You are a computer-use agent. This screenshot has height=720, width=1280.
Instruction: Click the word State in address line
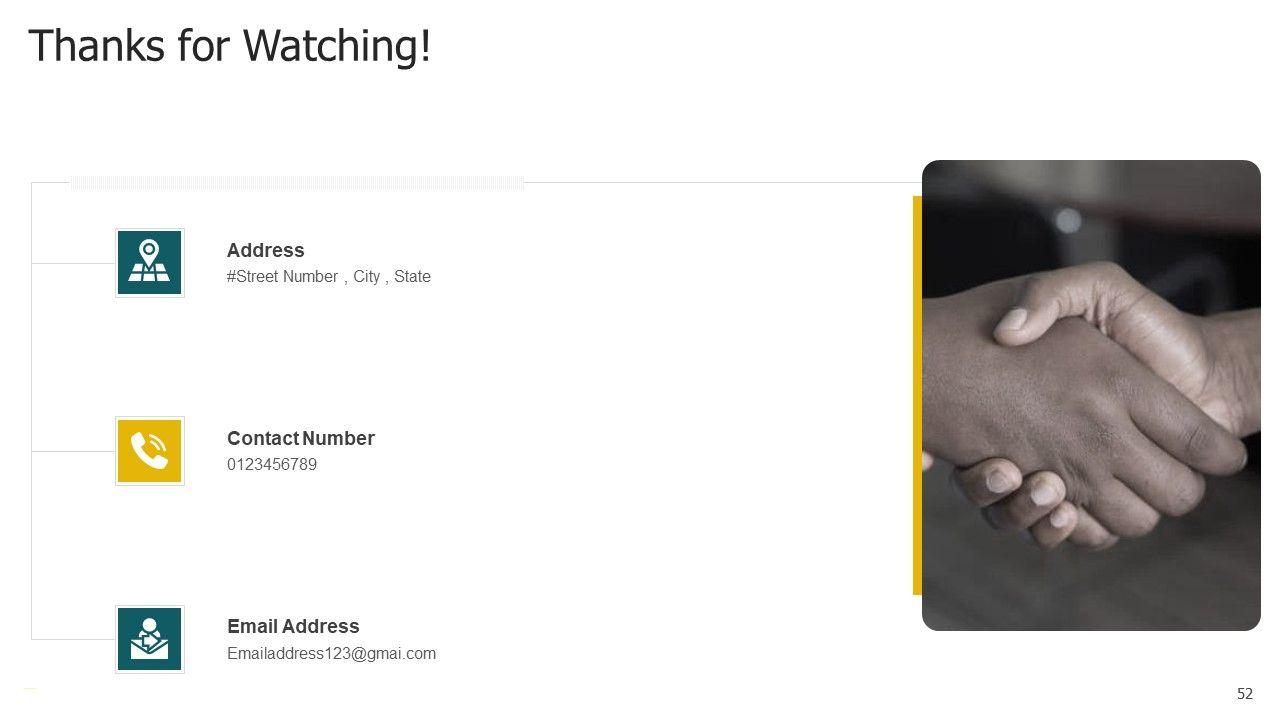[413, 277]
